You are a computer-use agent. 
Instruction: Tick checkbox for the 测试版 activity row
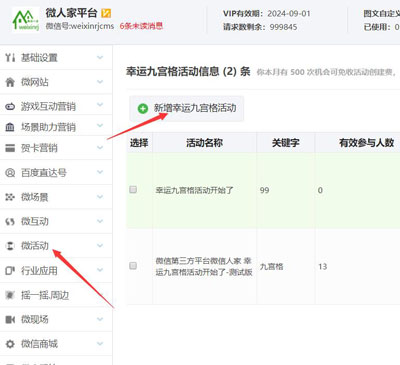pos(133,266)
